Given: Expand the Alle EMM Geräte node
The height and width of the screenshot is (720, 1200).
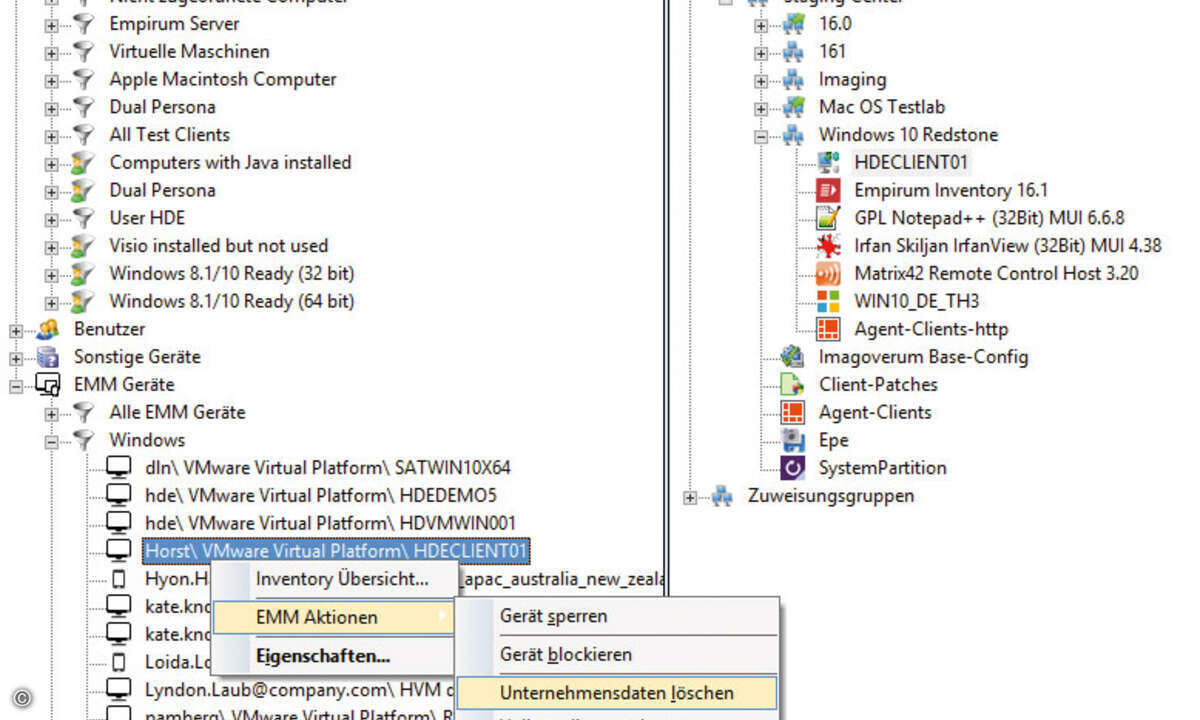Looking at the screenshot, I should click(x=53, y=413).
